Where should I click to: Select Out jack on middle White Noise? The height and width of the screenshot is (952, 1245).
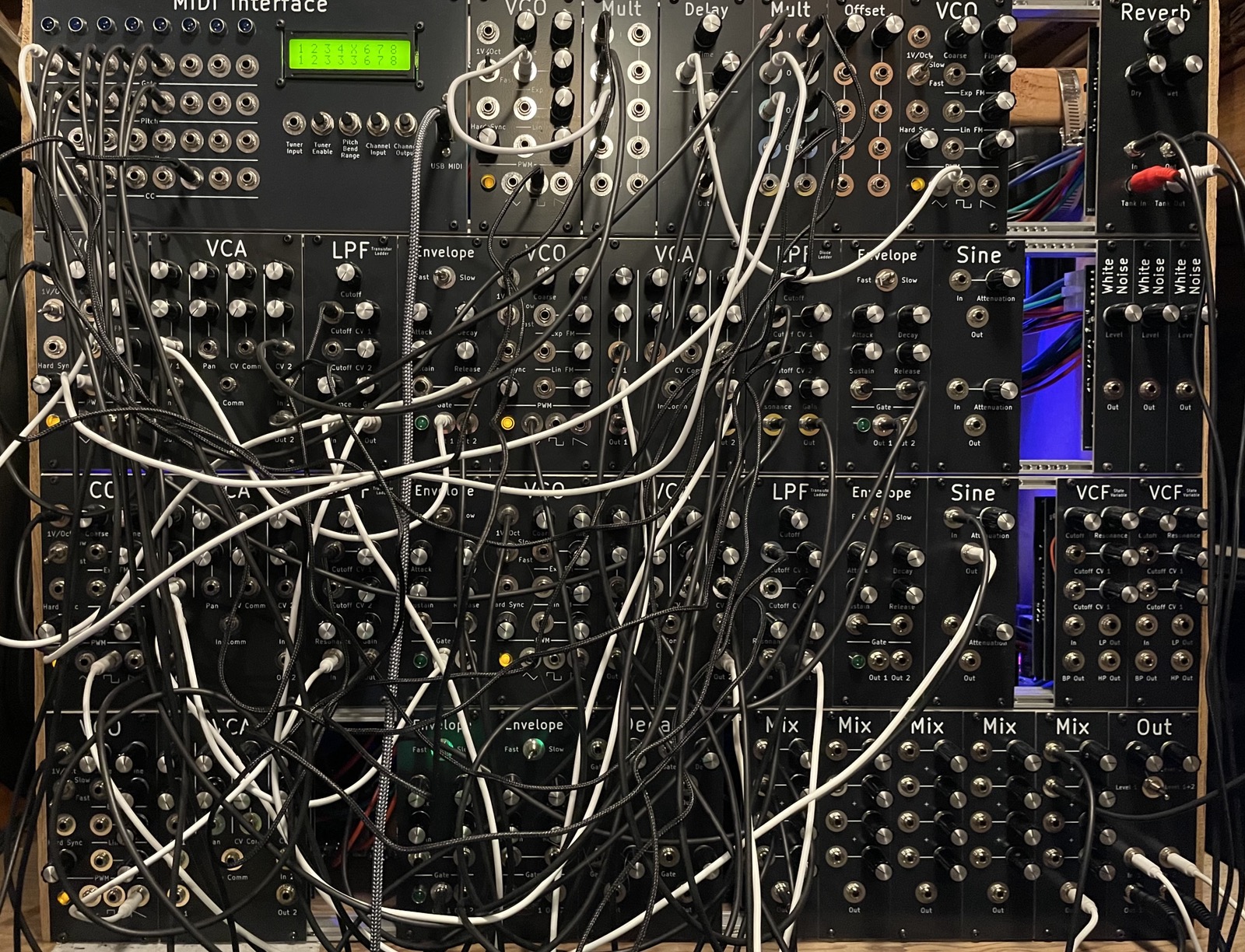pyautogui.click(x=1149, y=389)
